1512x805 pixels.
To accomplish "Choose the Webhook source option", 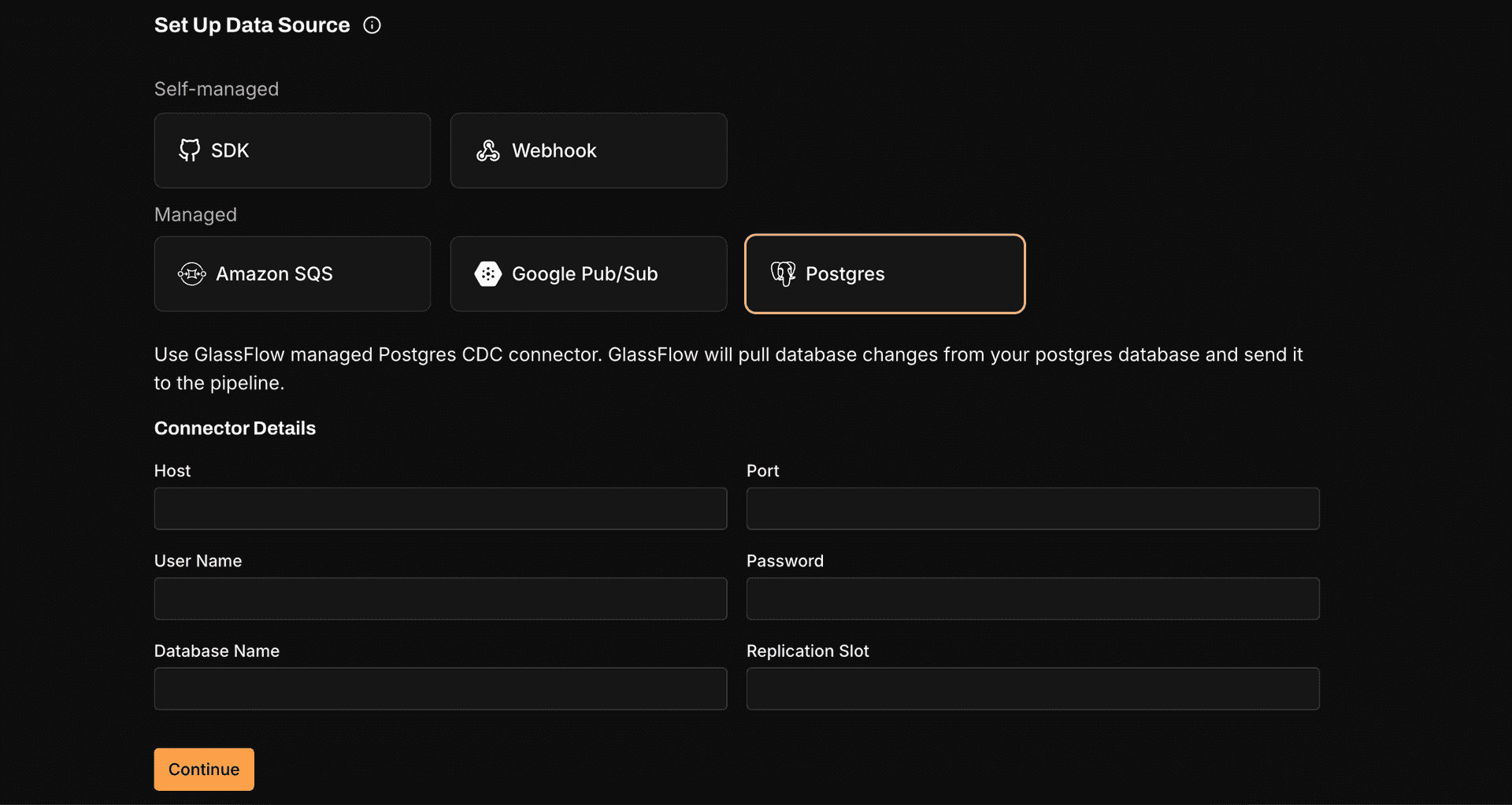I will [x=588, y=150].
